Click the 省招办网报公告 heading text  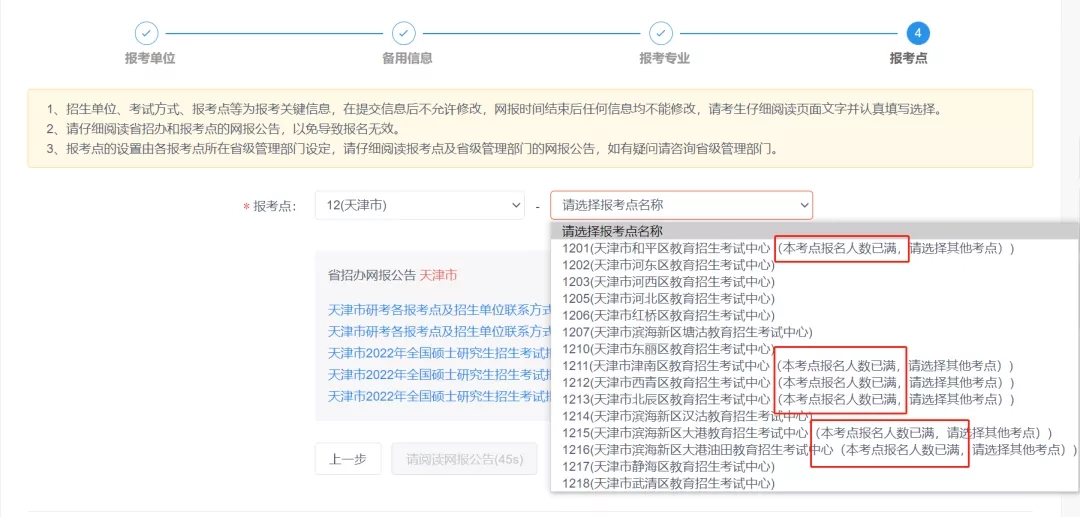pyautogui.click(x=372, y=275)
